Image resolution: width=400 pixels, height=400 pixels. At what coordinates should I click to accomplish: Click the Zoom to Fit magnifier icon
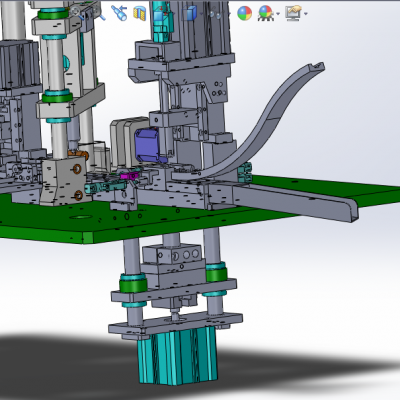pos(77,13)
